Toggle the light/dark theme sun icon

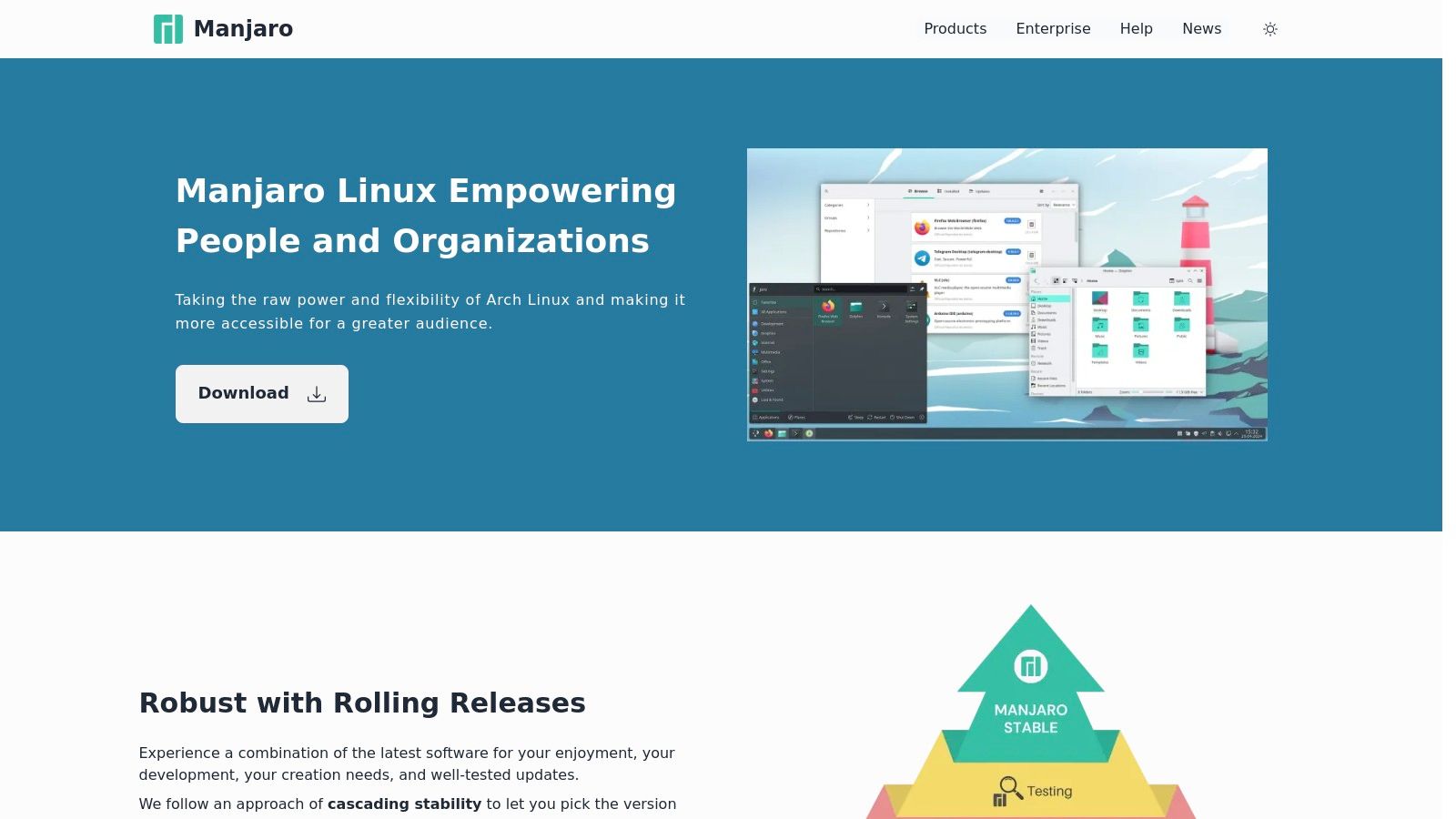1270,29
